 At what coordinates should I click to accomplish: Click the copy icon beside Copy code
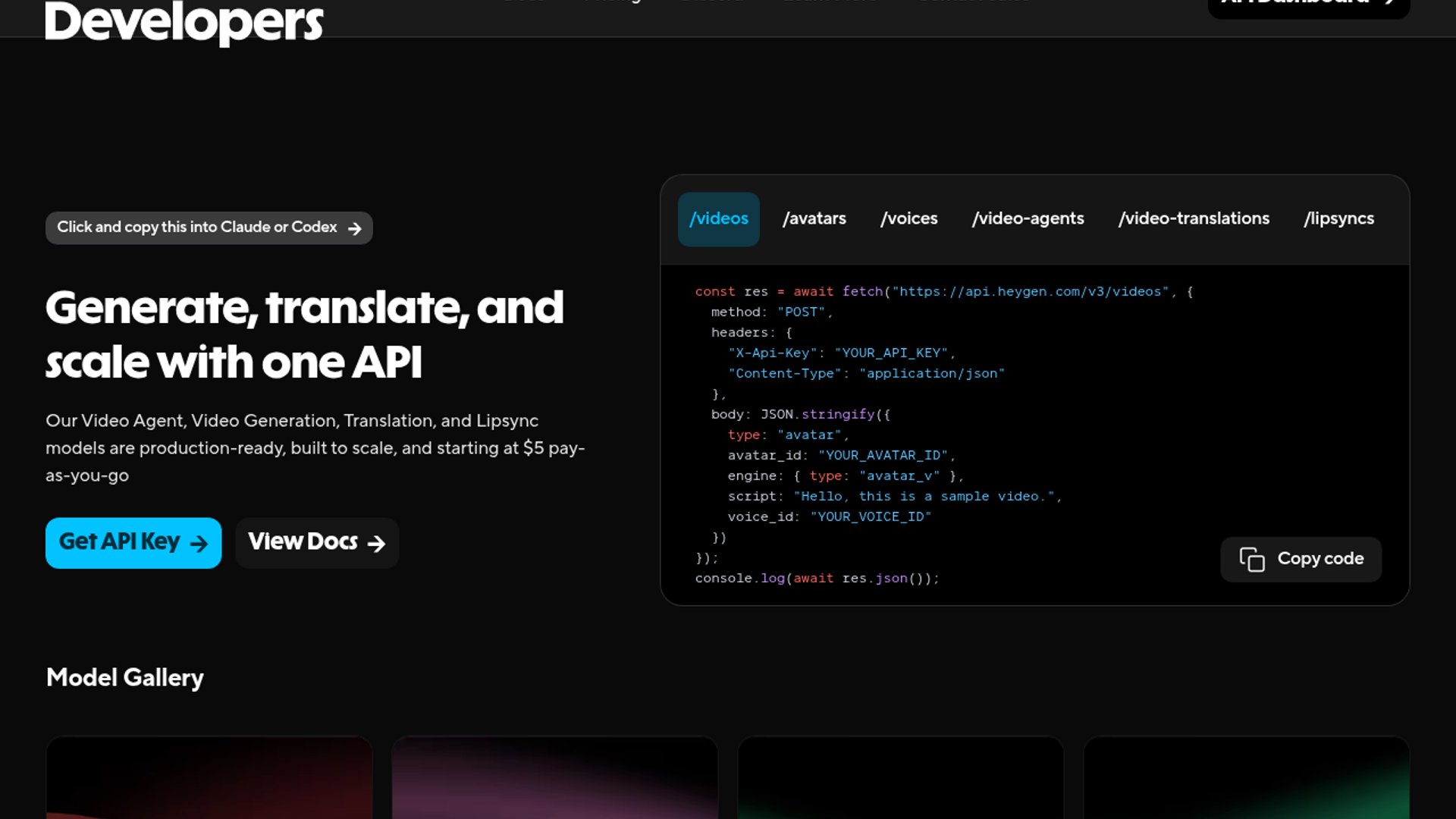click(1252, 560)
